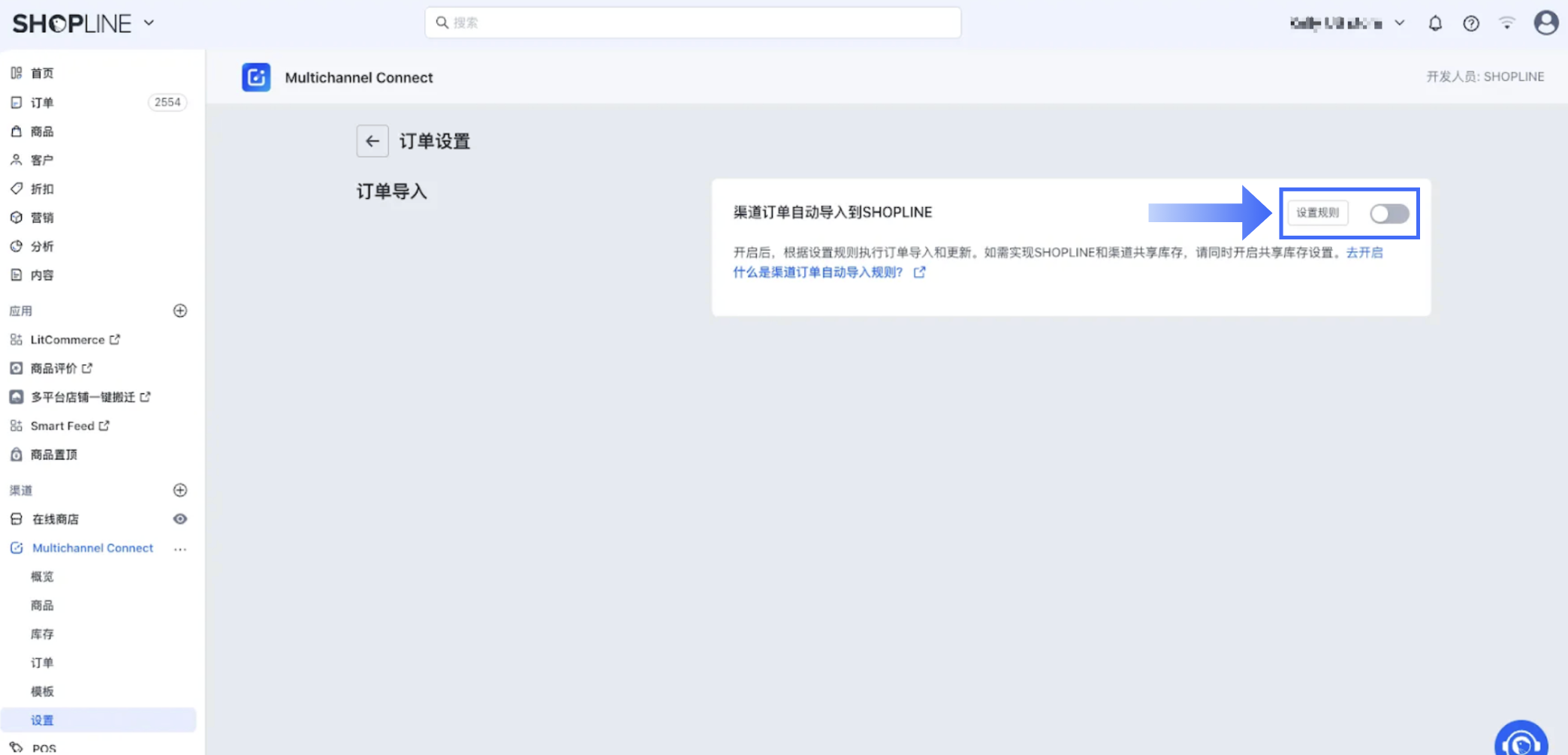Click the 搜索 search input field
Image resolution: width=1568 pixels, height=755 pixels.
[693, 23]
